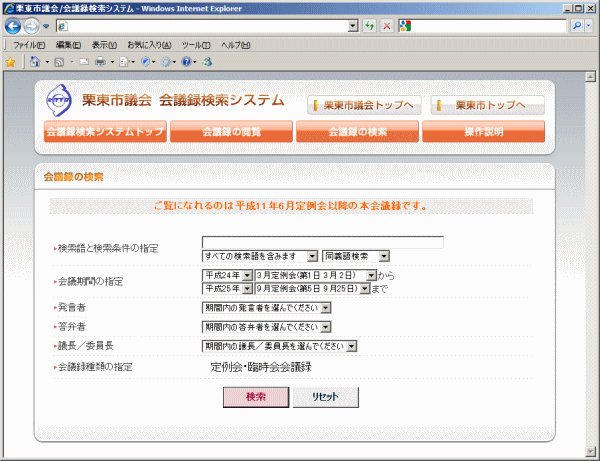
Task: Click the Tools gear icon
Action: pyautogui.click(x=166, y=62)
